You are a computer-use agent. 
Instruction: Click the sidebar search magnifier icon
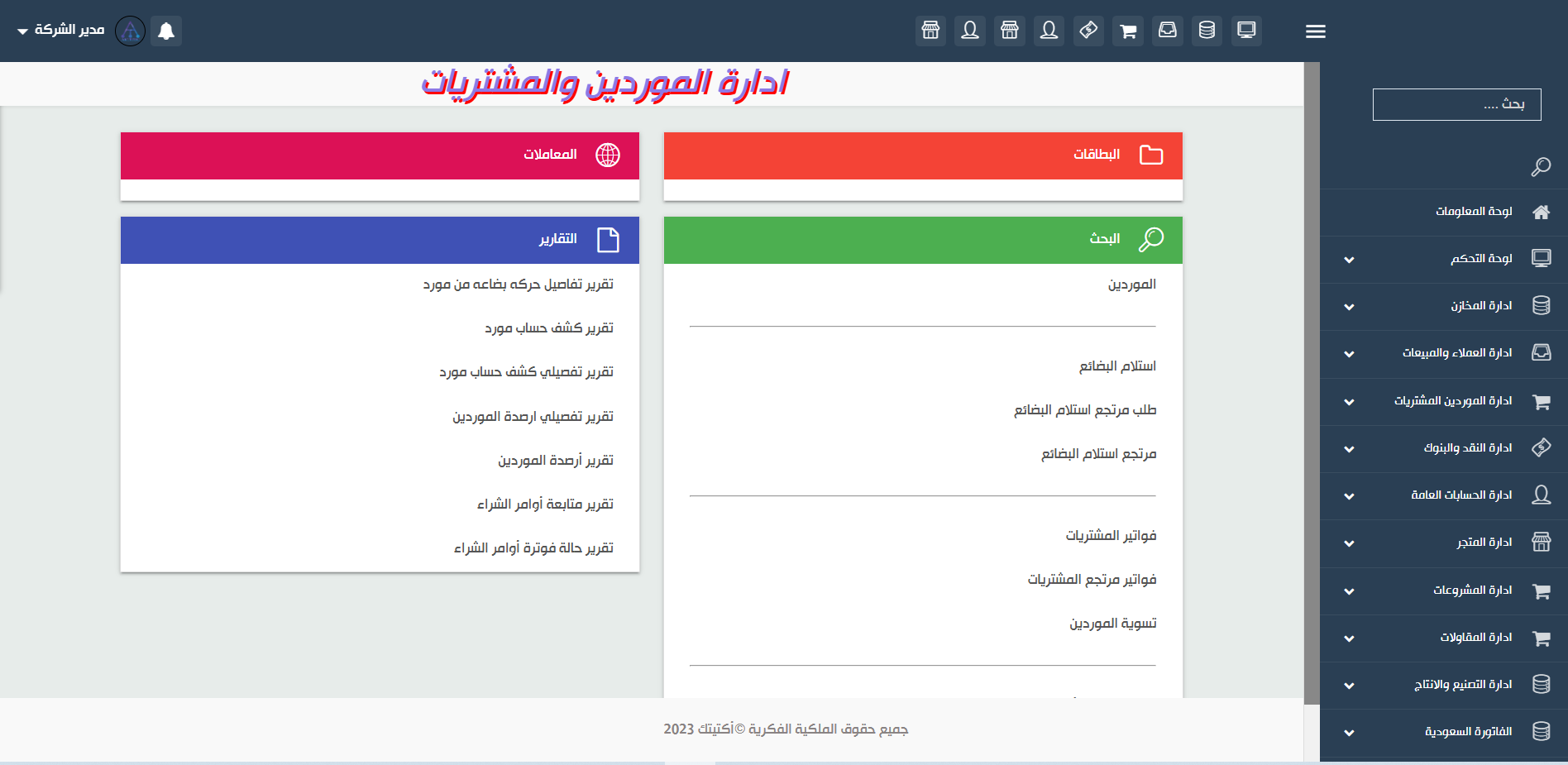[x=1541, y=166]
